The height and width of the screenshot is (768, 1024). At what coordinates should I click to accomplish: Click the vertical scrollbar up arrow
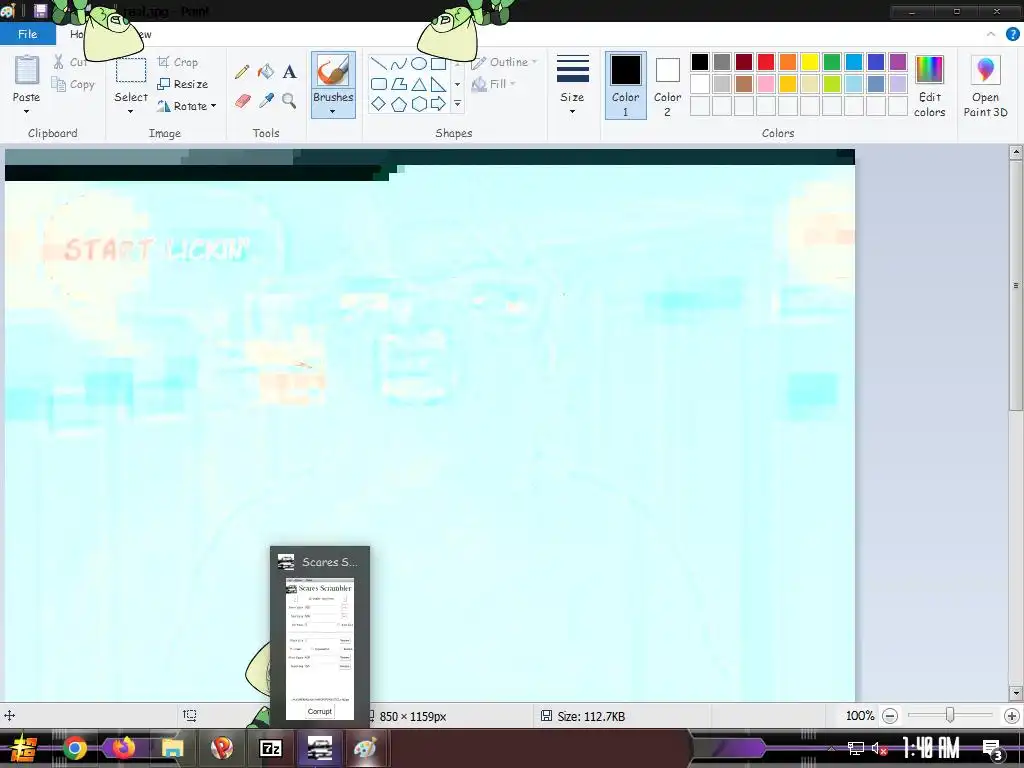pos(1016,153)
